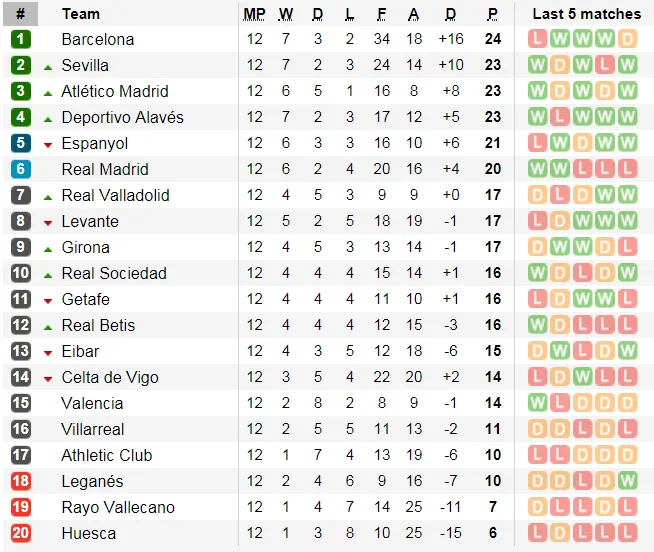Sort table by P points column header

pyautogui.click(x=493, y=14)
